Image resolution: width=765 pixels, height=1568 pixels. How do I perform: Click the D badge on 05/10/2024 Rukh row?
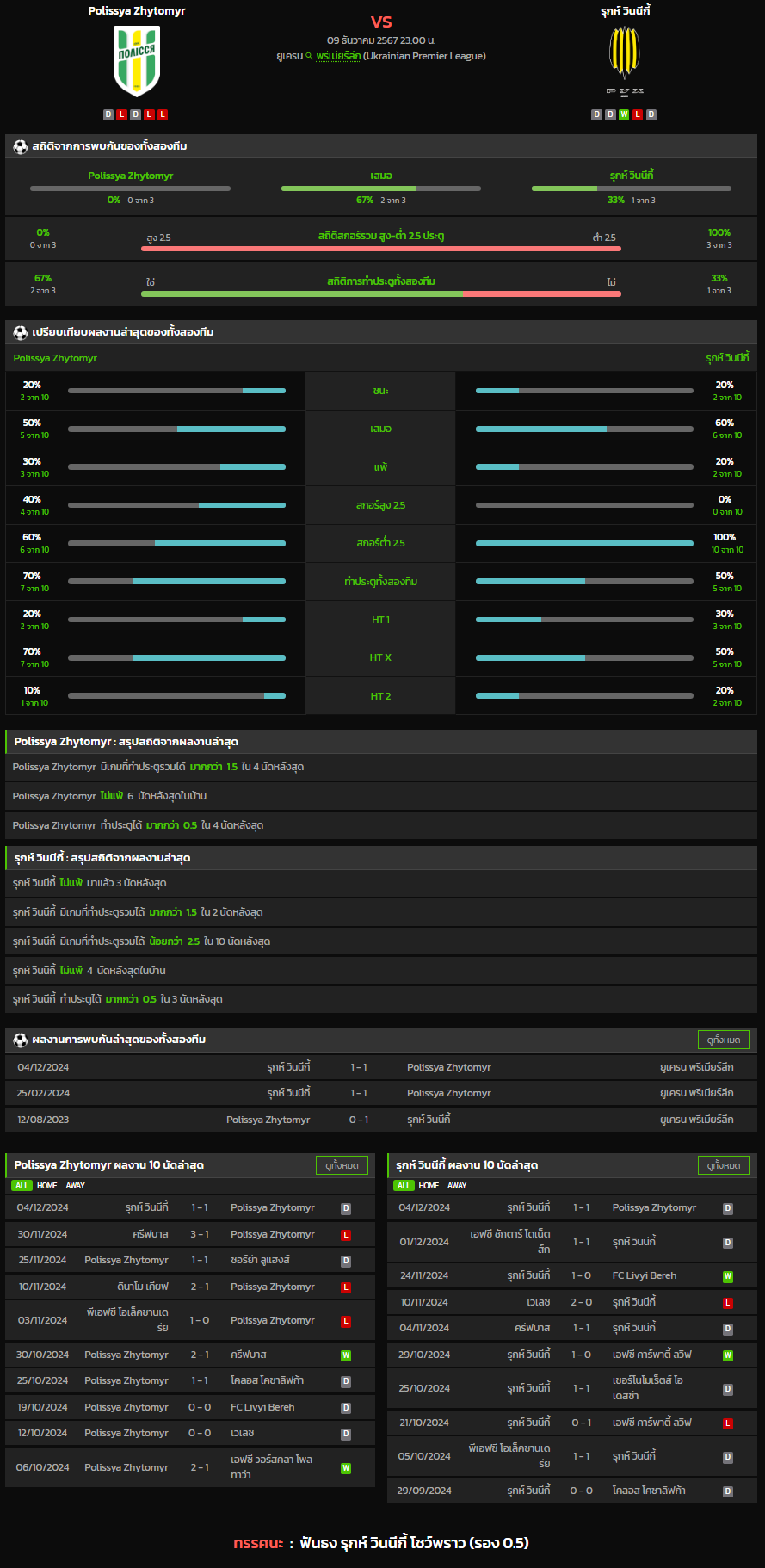pos(728,1457)
